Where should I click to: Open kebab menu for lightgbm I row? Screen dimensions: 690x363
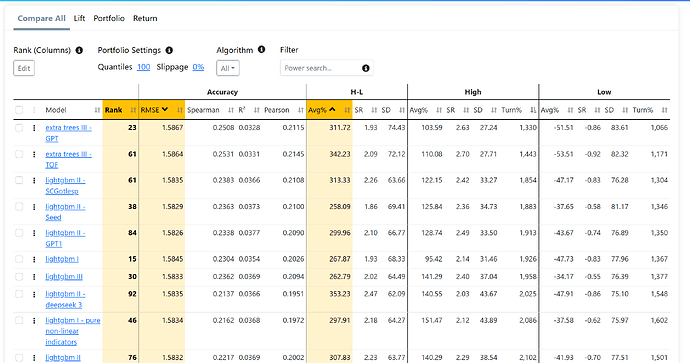click(34, 259)
